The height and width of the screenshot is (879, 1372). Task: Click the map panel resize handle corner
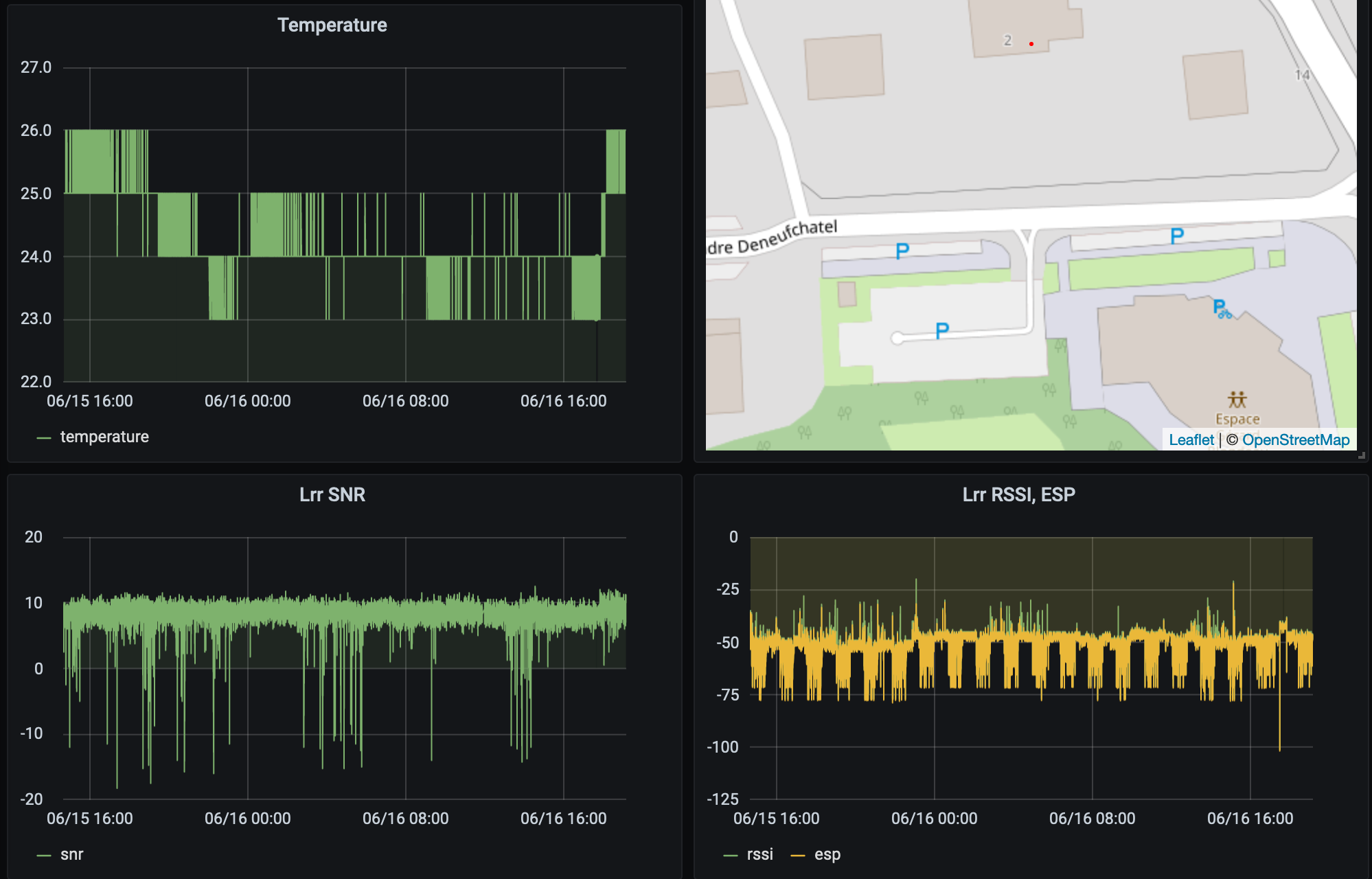[1361, 455]
